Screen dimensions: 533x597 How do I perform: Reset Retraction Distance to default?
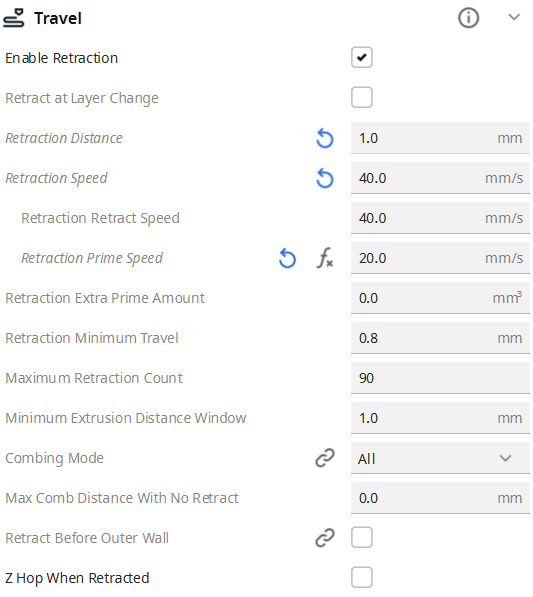point(325,138)
